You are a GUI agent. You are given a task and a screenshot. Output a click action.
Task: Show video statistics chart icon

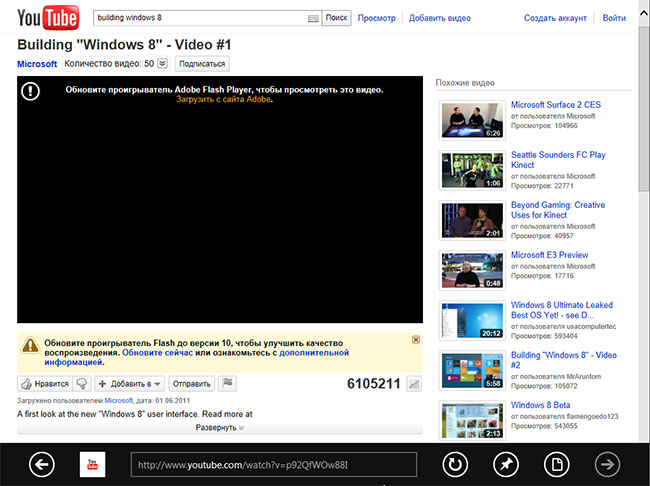(414, 384)
